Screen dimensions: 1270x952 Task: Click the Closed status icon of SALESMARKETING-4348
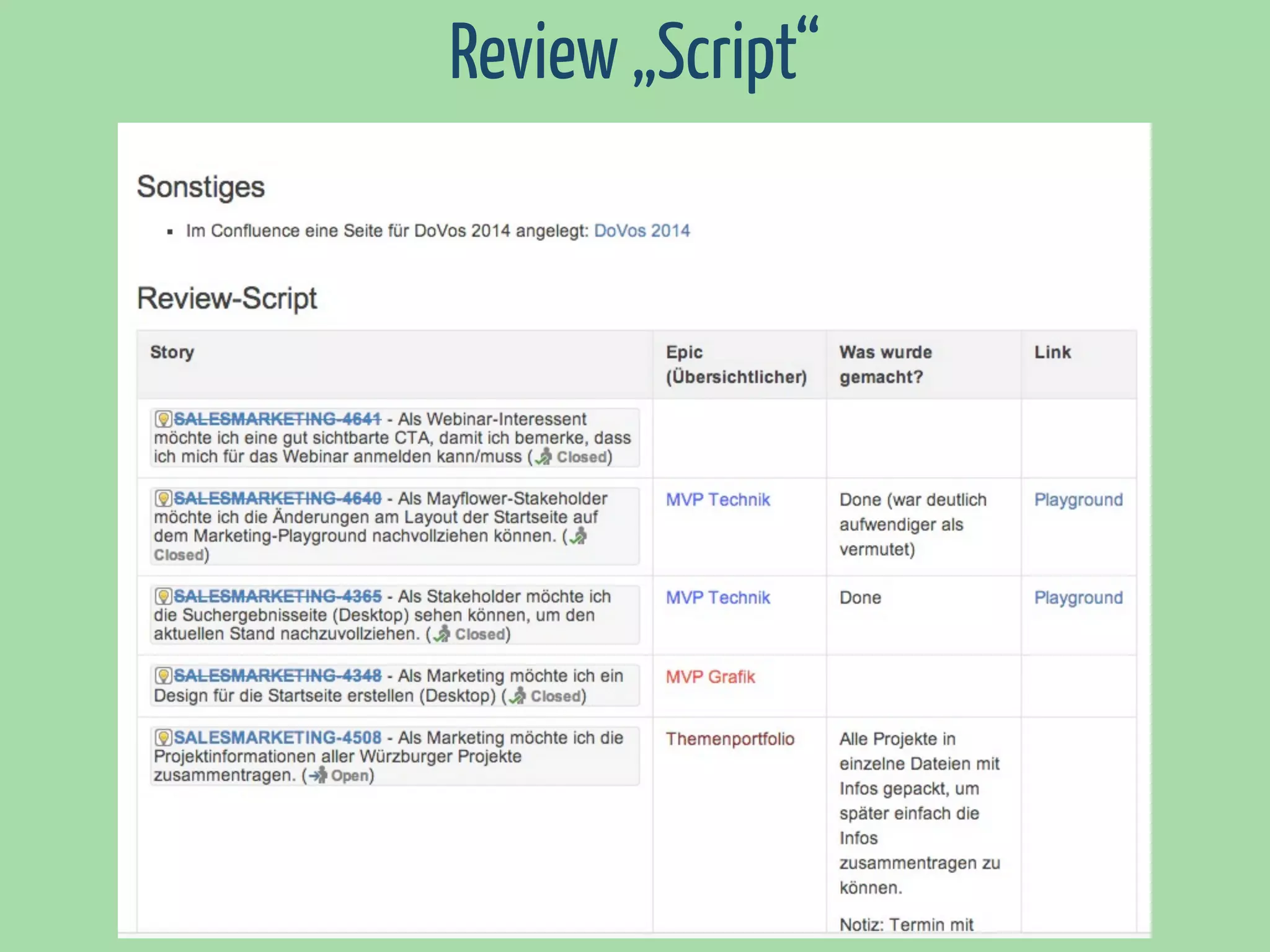click(x=517, y=696)
